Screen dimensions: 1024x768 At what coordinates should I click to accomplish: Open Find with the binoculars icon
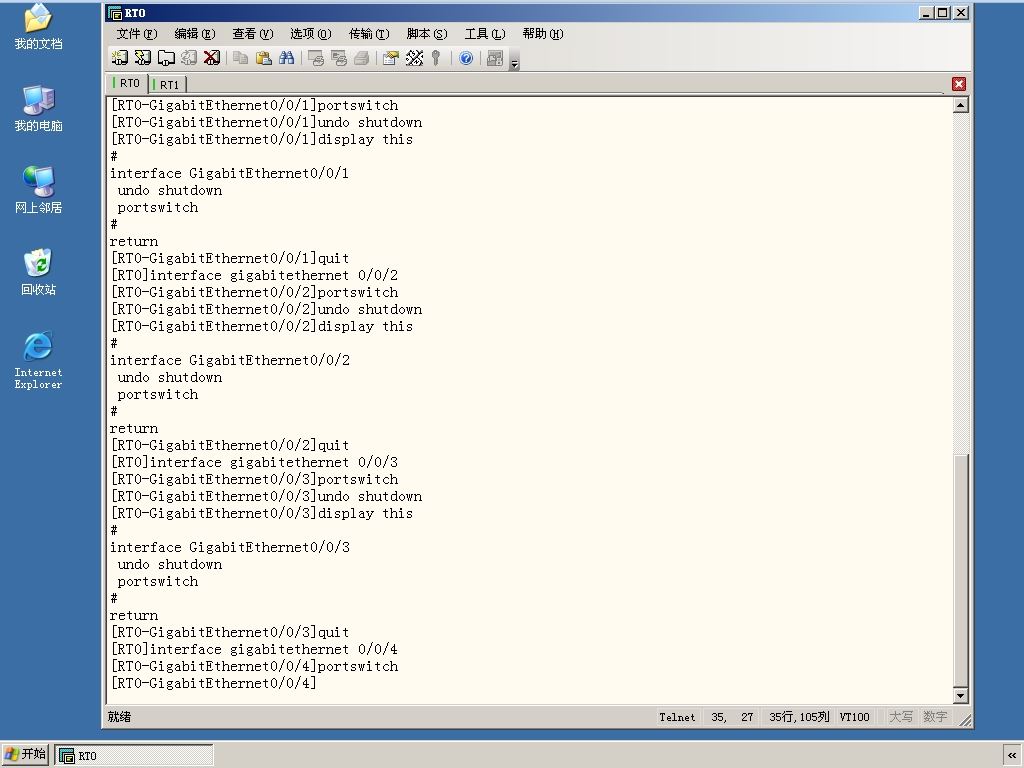pyautogui.click(x=287, y=58)
